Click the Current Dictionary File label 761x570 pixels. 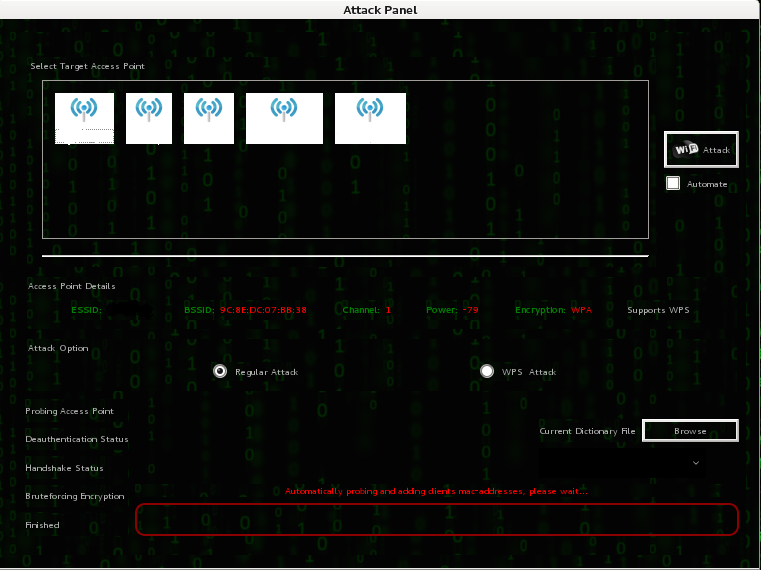coord(587,431)
